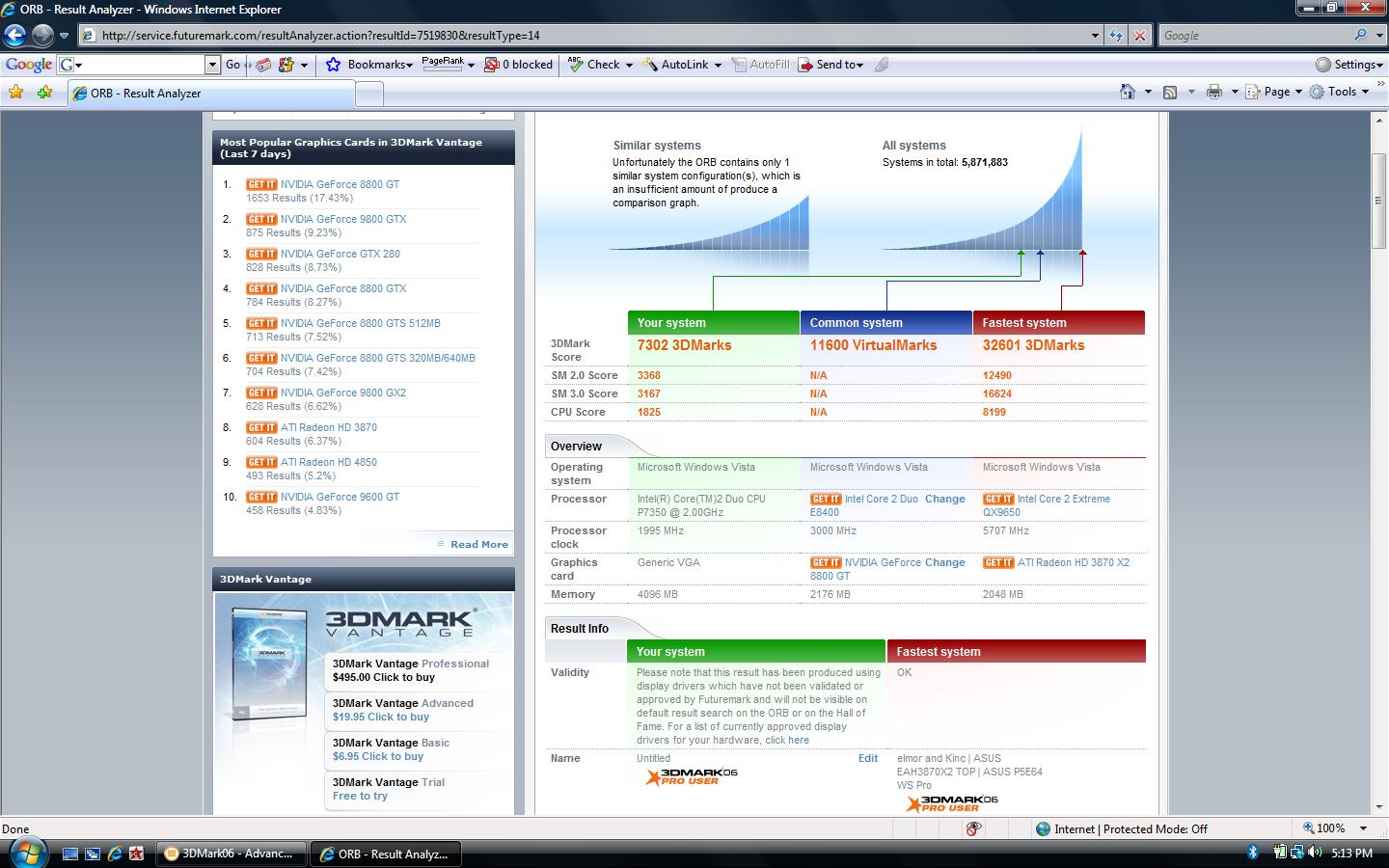Click the Google Toolbar Bookmarks star
The height and width of the screenshot is (868, 1389).
pos(334,65)
